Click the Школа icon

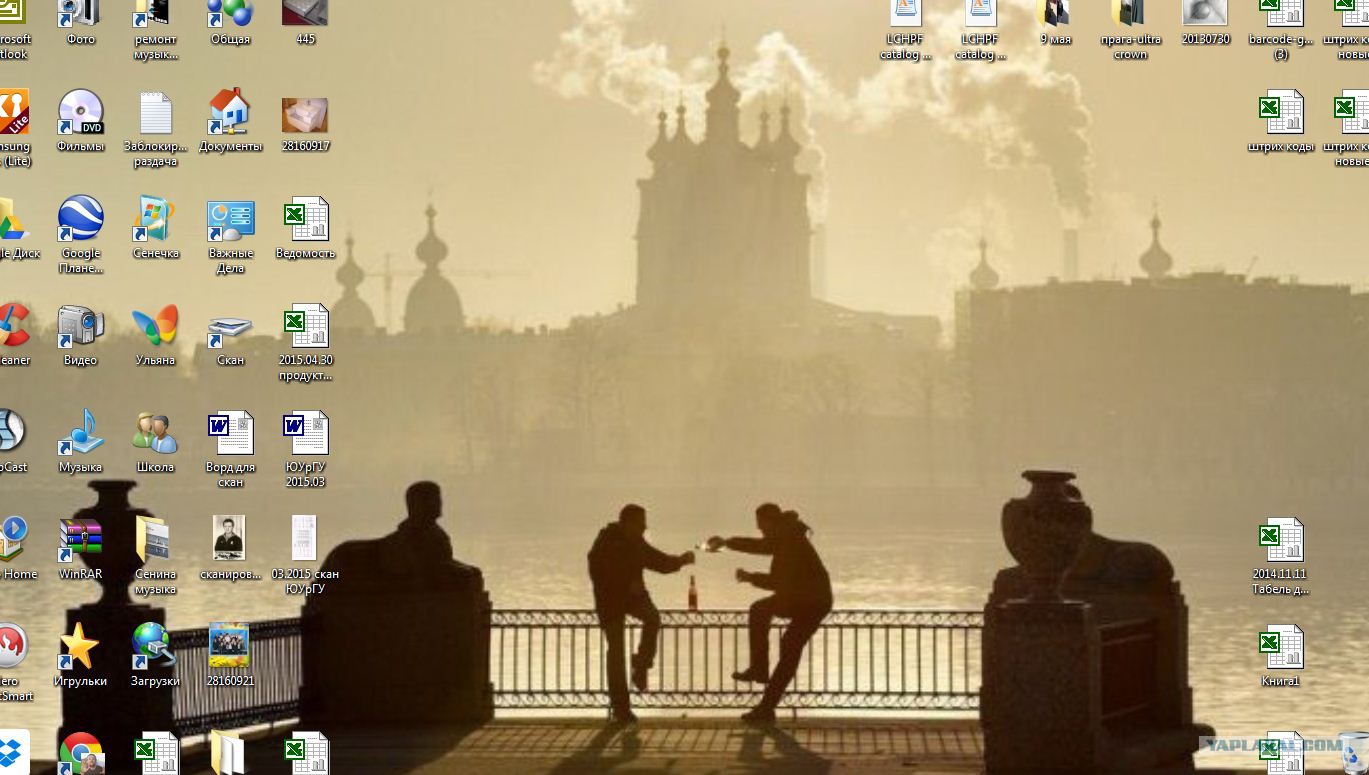click(155, 433)
